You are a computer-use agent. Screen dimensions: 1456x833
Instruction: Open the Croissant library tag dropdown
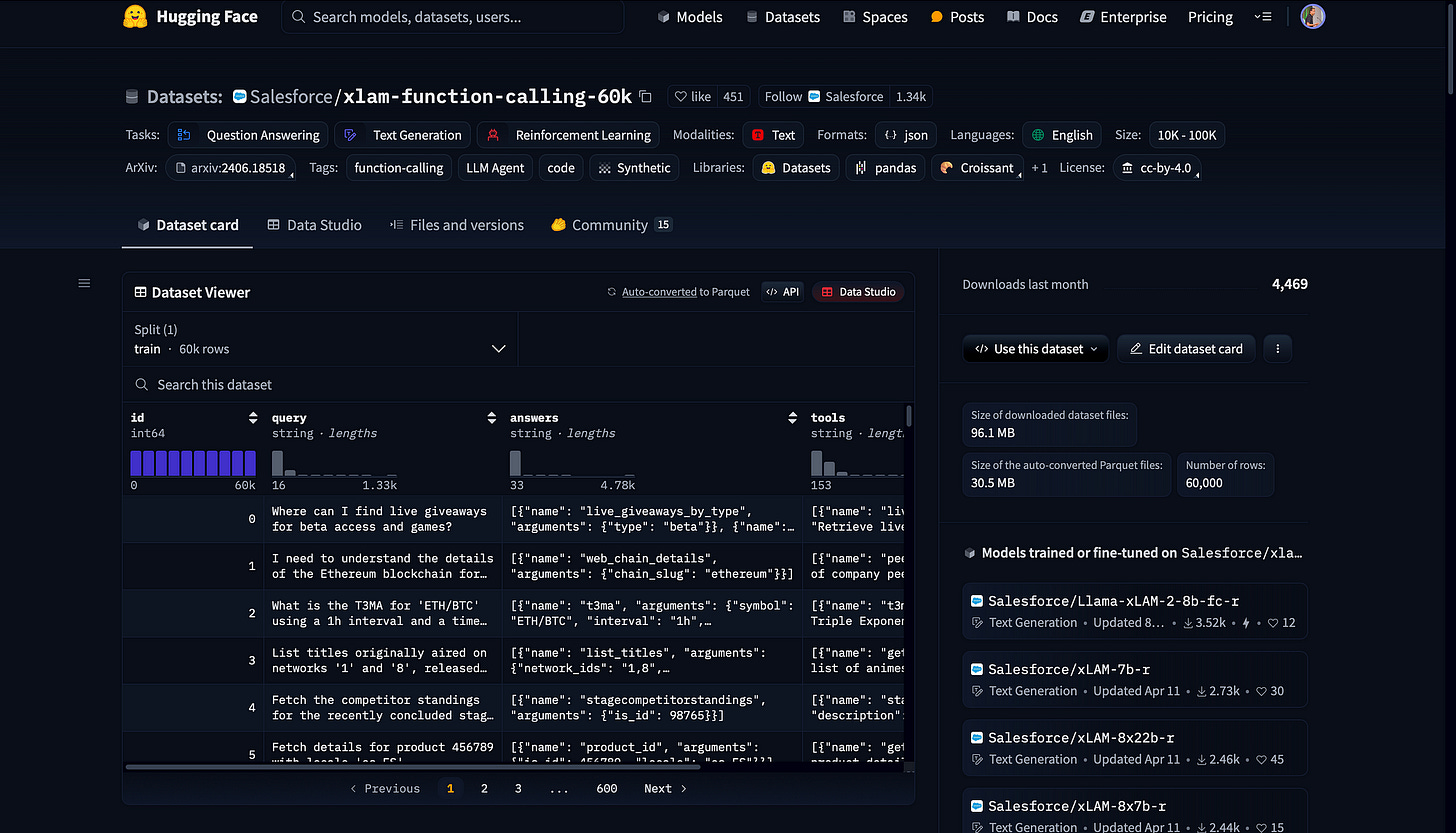pyautogui.click(x=977, y=168)
